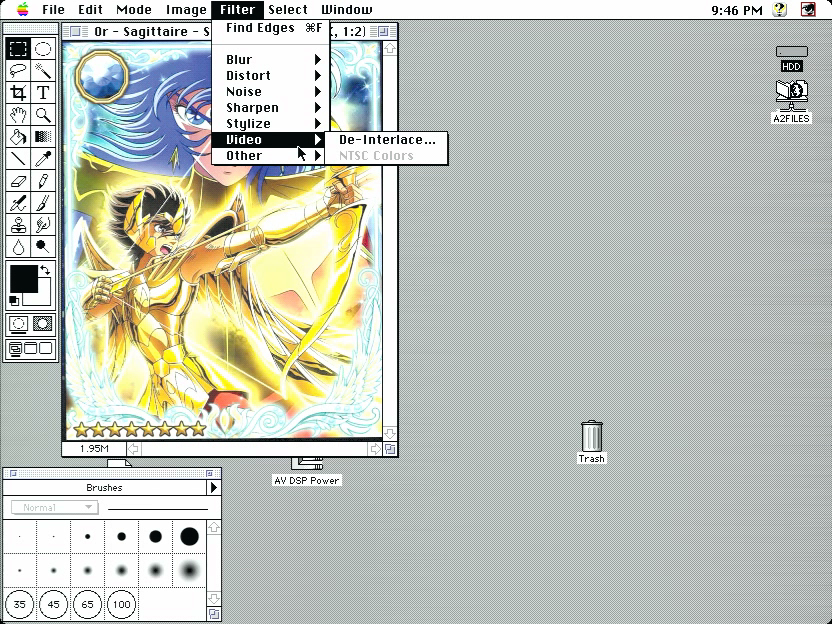
Task: Keep the Video submenu highlighted
Action: point(271,140)
